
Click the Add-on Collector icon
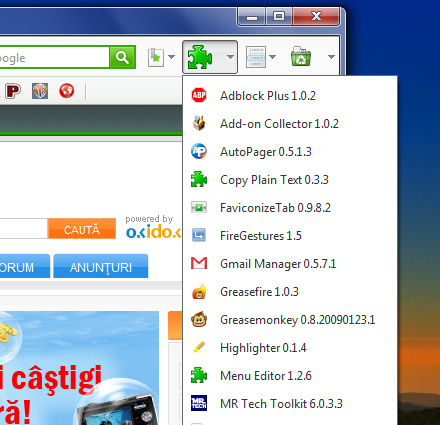click(x=199, y=123)
